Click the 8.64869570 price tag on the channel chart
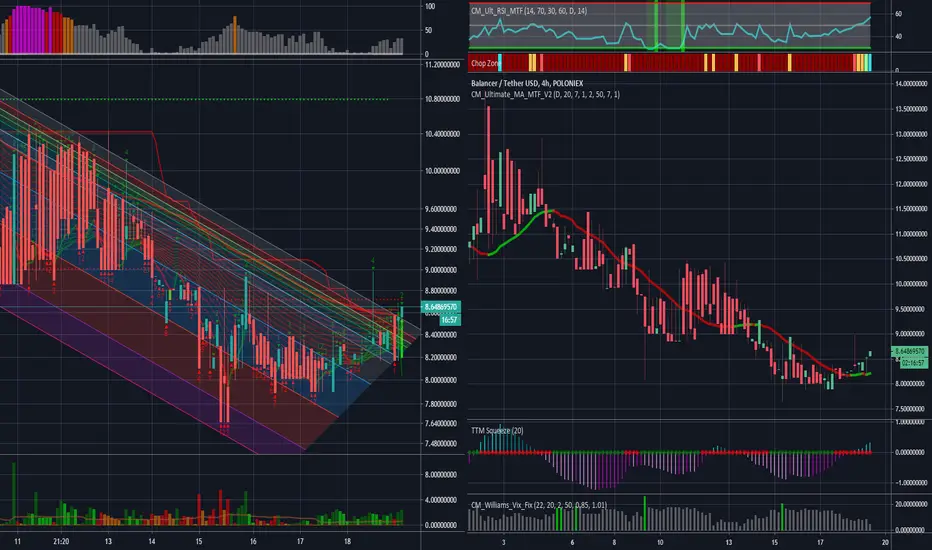Viewport: 932px width, 550px height. click(440, 307)
